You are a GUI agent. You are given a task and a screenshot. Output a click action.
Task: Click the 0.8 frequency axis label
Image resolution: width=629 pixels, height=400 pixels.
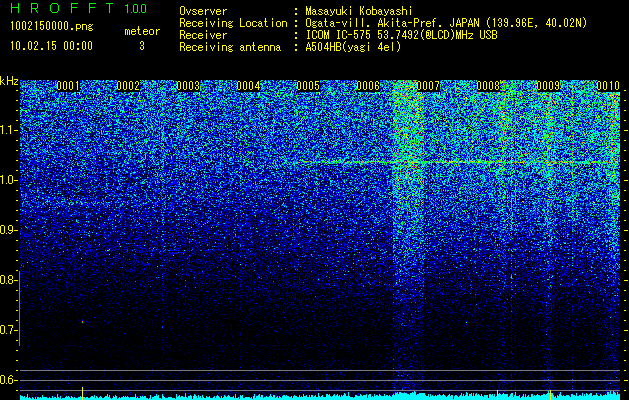(7, 280)
